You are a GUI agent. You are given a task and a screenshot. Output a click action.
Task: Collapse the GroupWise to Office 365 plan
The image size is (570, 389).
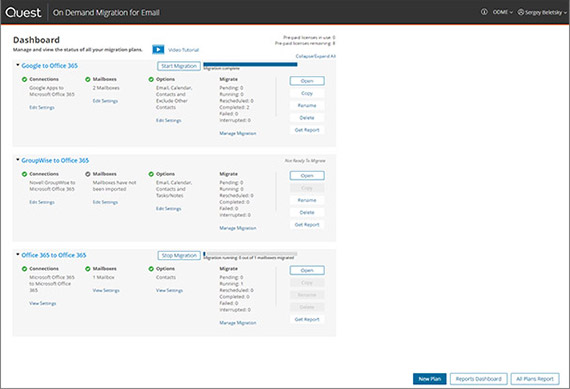(17, 160)
